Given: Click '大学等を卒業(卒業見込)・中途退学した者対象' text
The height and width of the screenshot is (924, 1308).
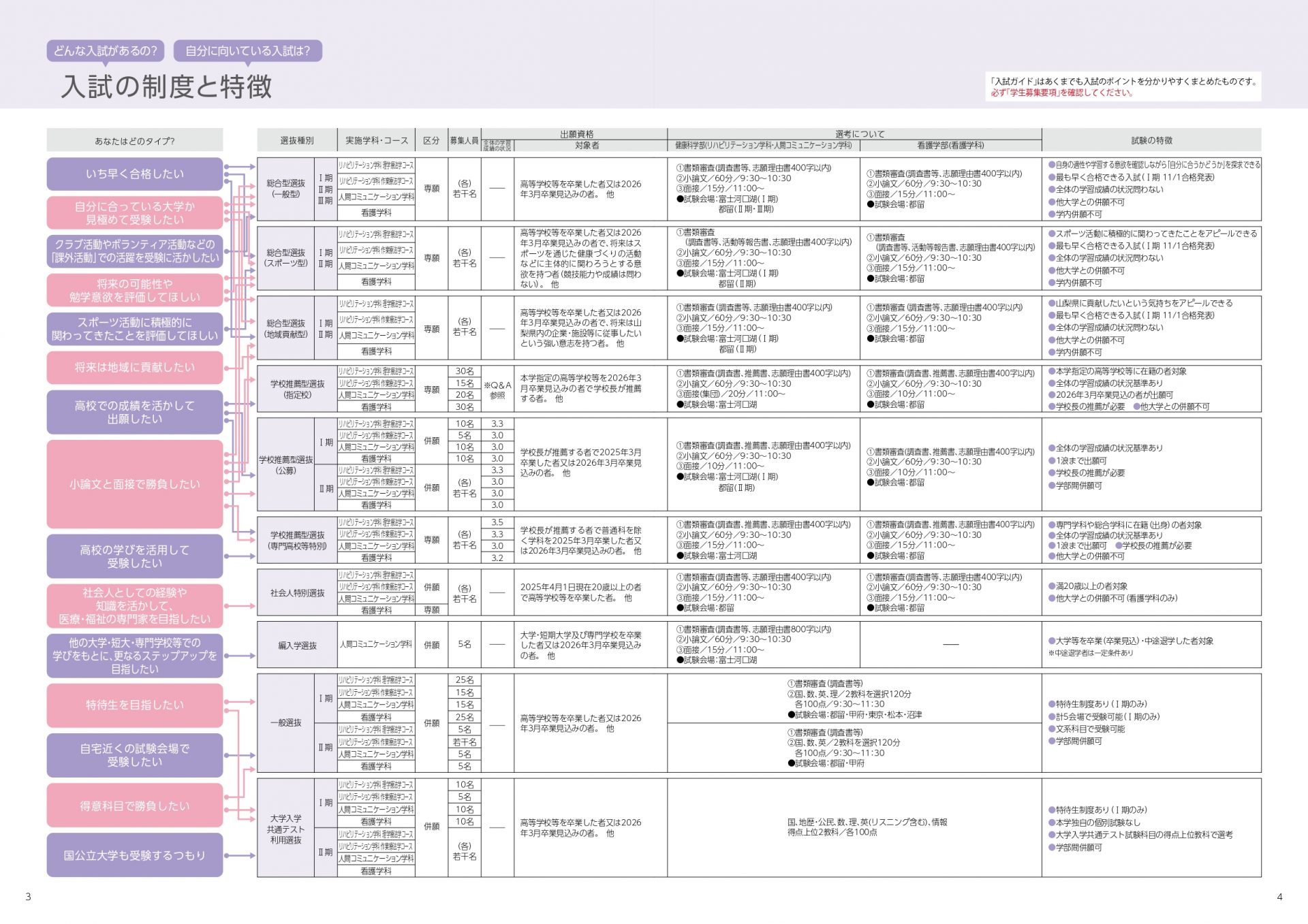Looking at the screenshot, I should 1131,641.
